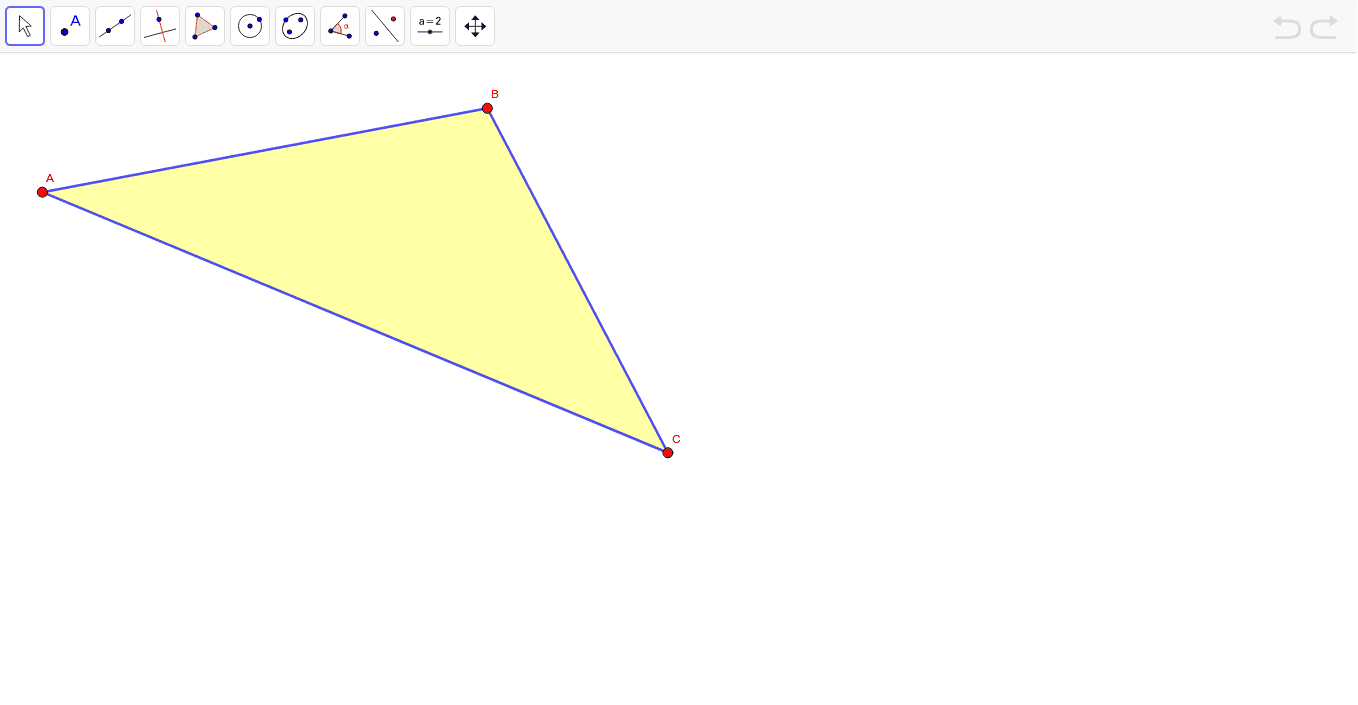Click the label A text
Image resolution: width=1358 pixels, height=705 pixels.
pos(50,179)
